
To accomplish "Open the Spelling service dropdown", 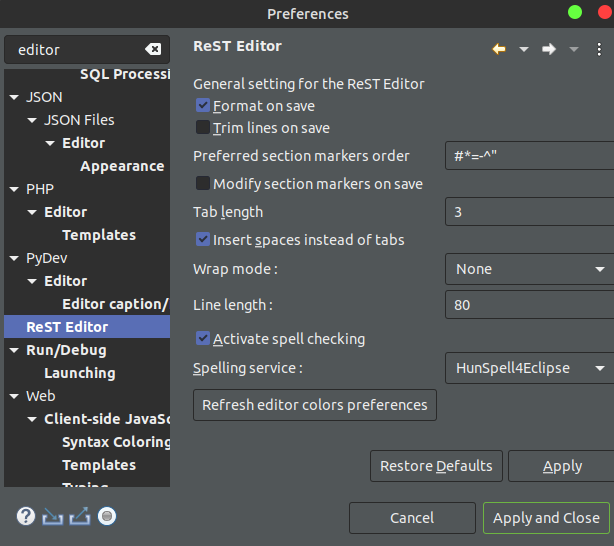I will [x=529, y=368].
